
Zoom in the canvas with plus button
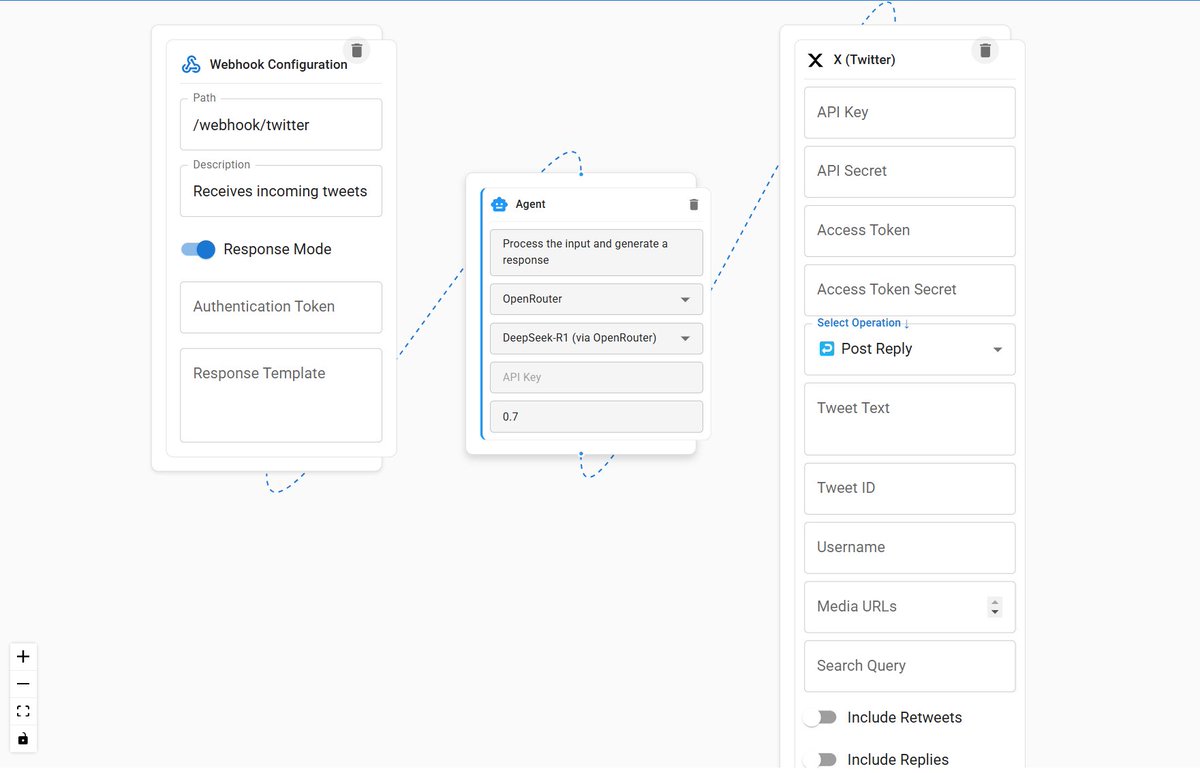pyautogui.click(x=23, y=657)
